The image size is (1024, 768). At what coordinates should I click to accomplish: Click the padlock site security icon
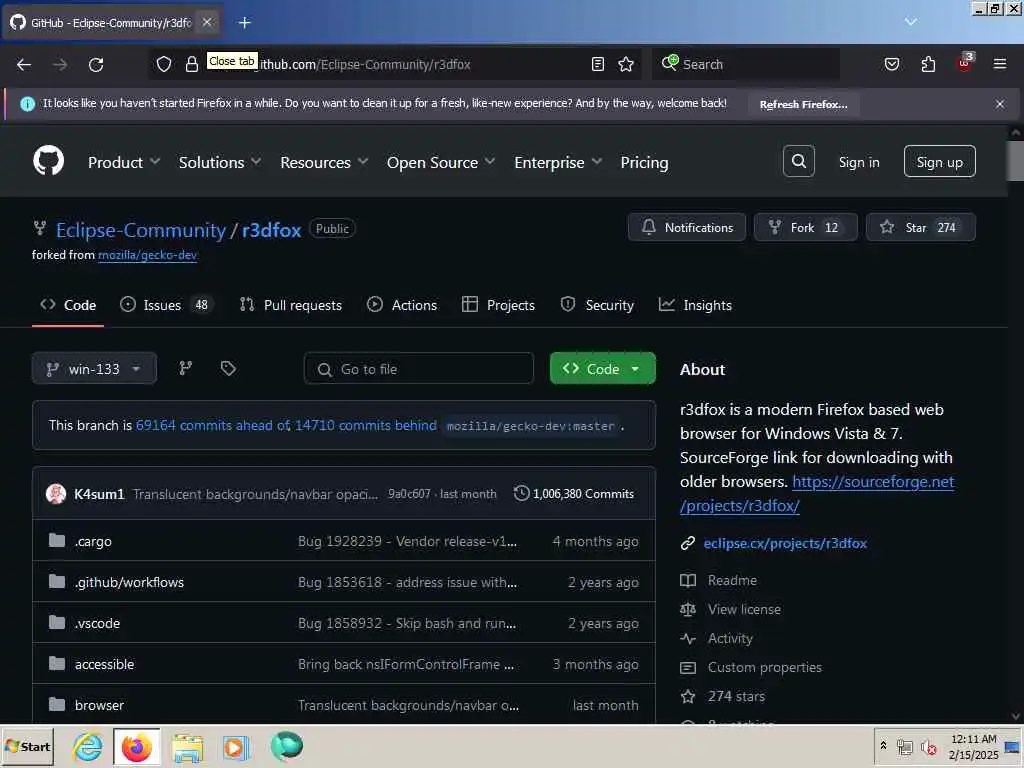click(x=191, y=64)
